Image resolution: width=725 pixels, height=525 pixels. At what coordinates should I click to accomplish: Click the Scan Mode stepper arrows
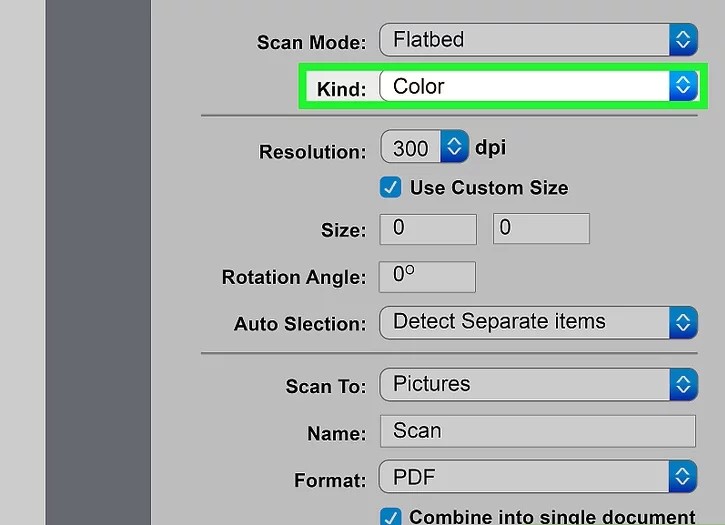point(683,40)
